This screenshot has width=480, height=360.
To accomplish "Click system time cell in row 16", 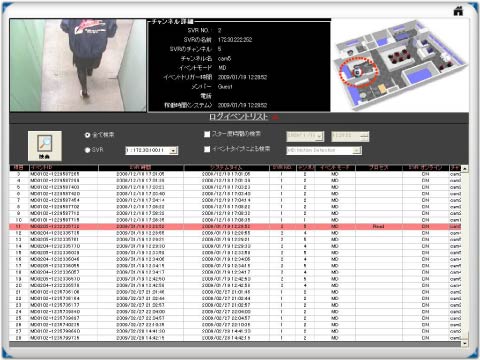I will [x=226, y=259].
